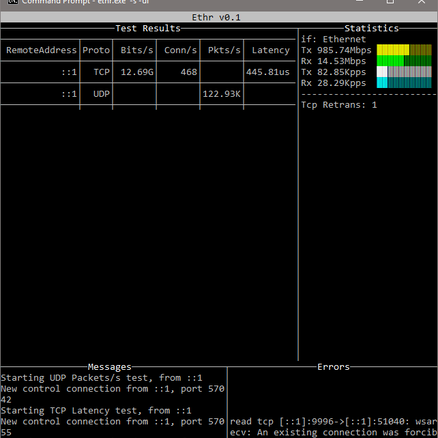
Task: Select the UDP protocol cell
Action: tap(102, 94)
